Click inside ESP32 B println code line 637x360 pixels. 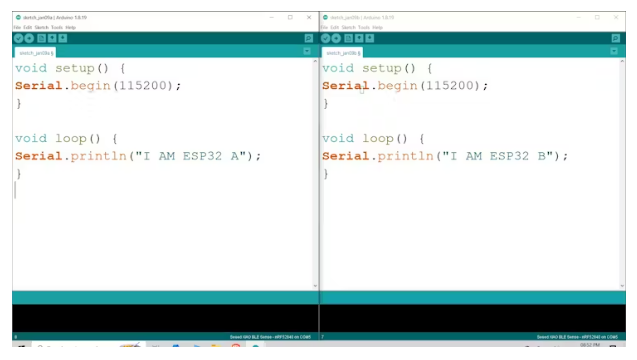click(445, 156)
